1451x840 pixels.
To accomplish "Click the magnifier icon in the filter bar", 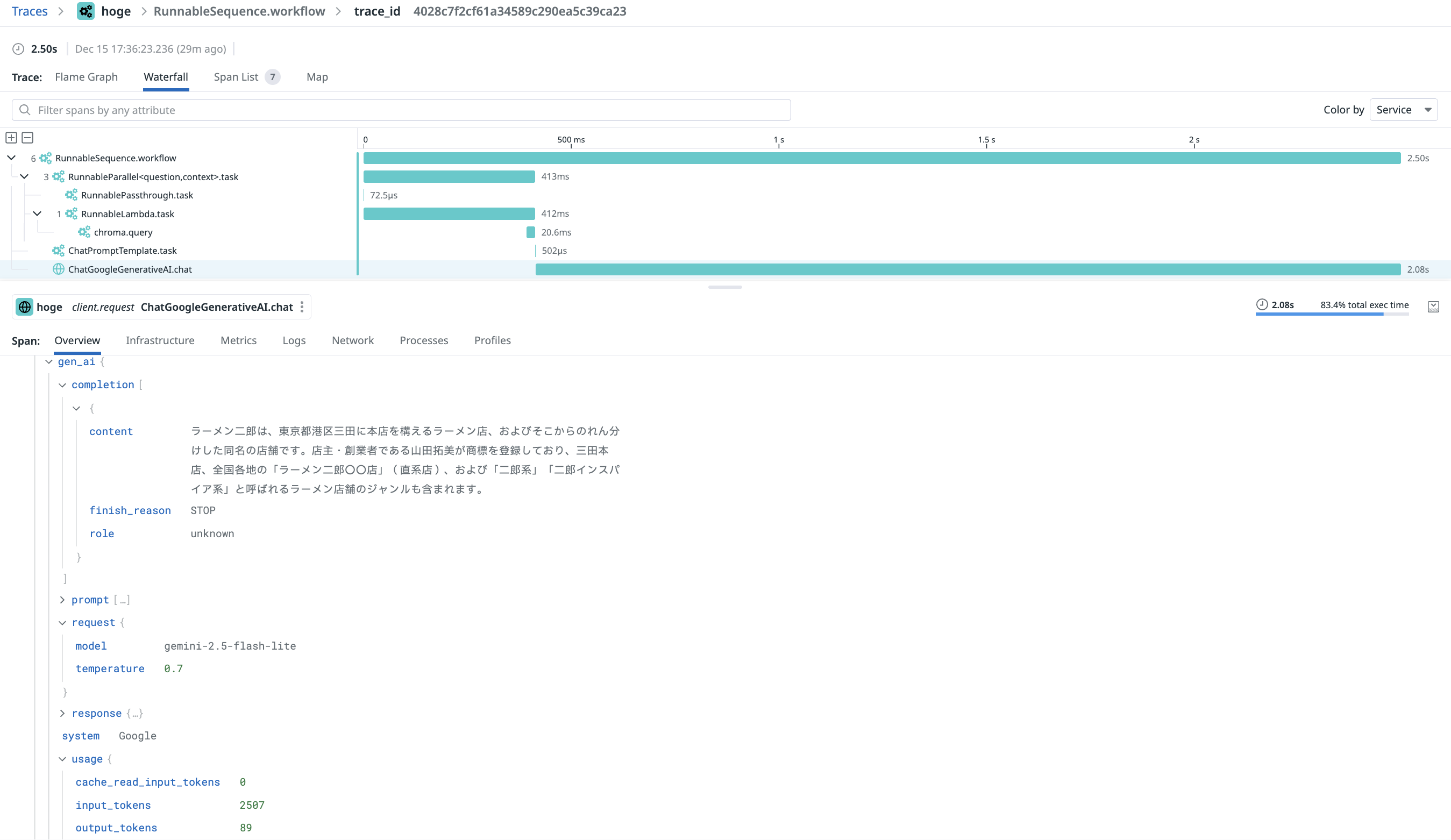I will coord(25,109).
